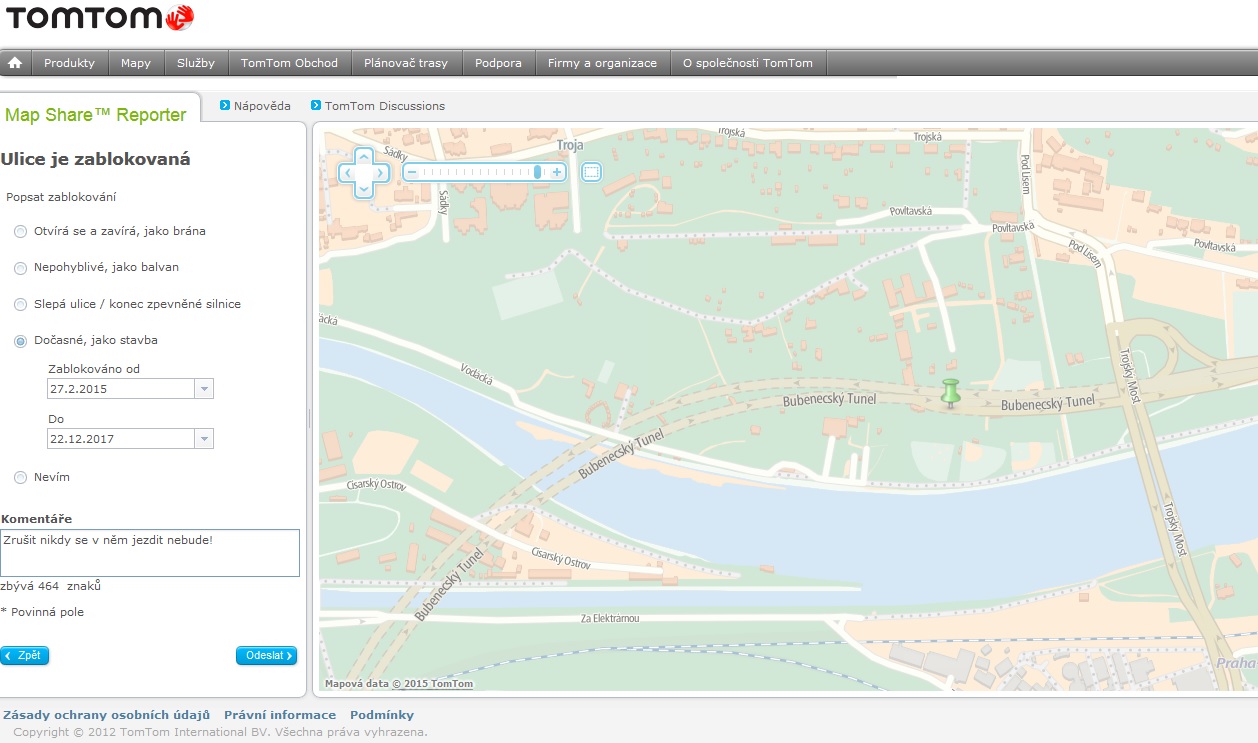The width and height of the screenshot is (1258, 743).
Task: Click the home icon in navigation bar
Action: 15,63
